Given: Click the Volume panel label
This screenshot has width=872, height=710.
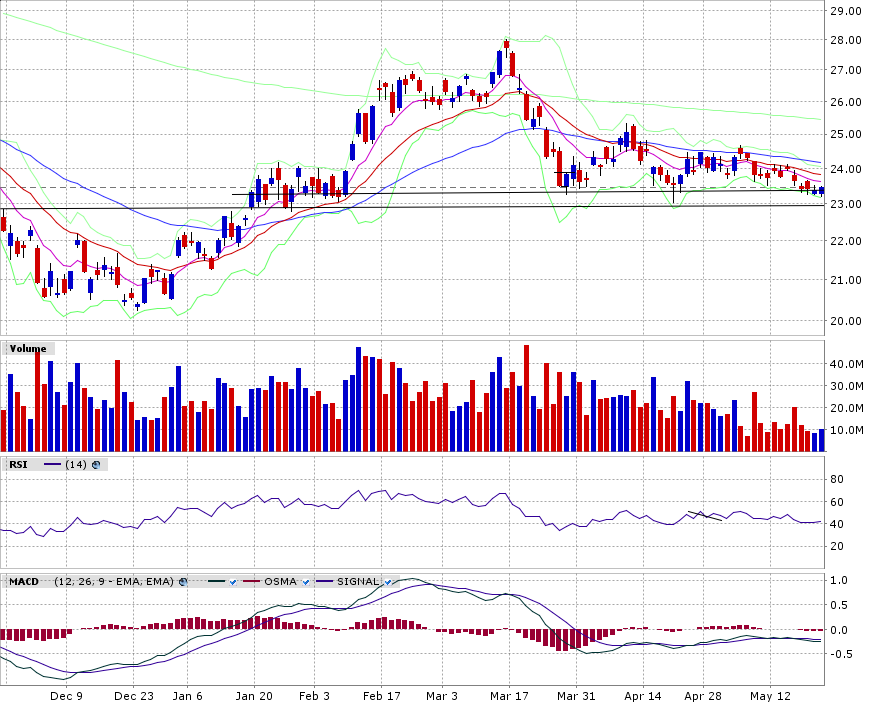Looking at the screenshot, I should [28, 348].
